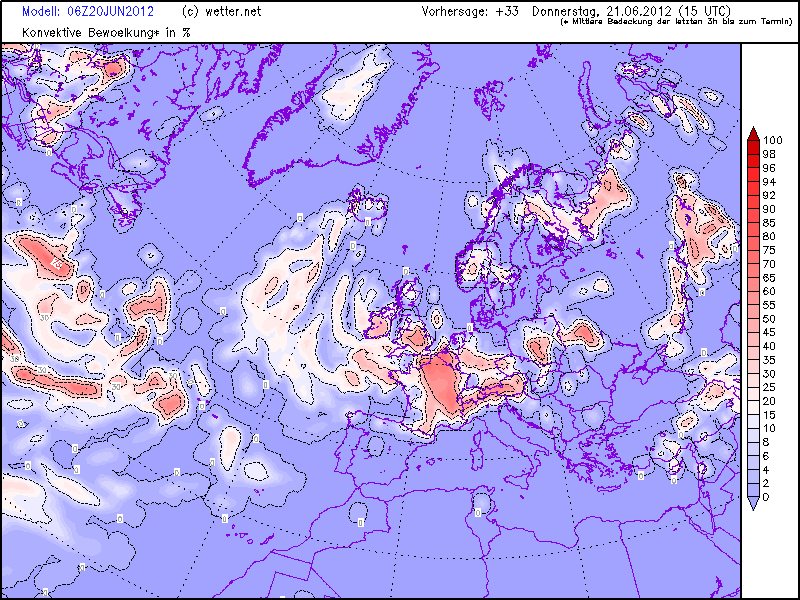Click the '85' legend value
Image resolution: width=800 pixels, height=600 pixels.
[x=769, y=223]
